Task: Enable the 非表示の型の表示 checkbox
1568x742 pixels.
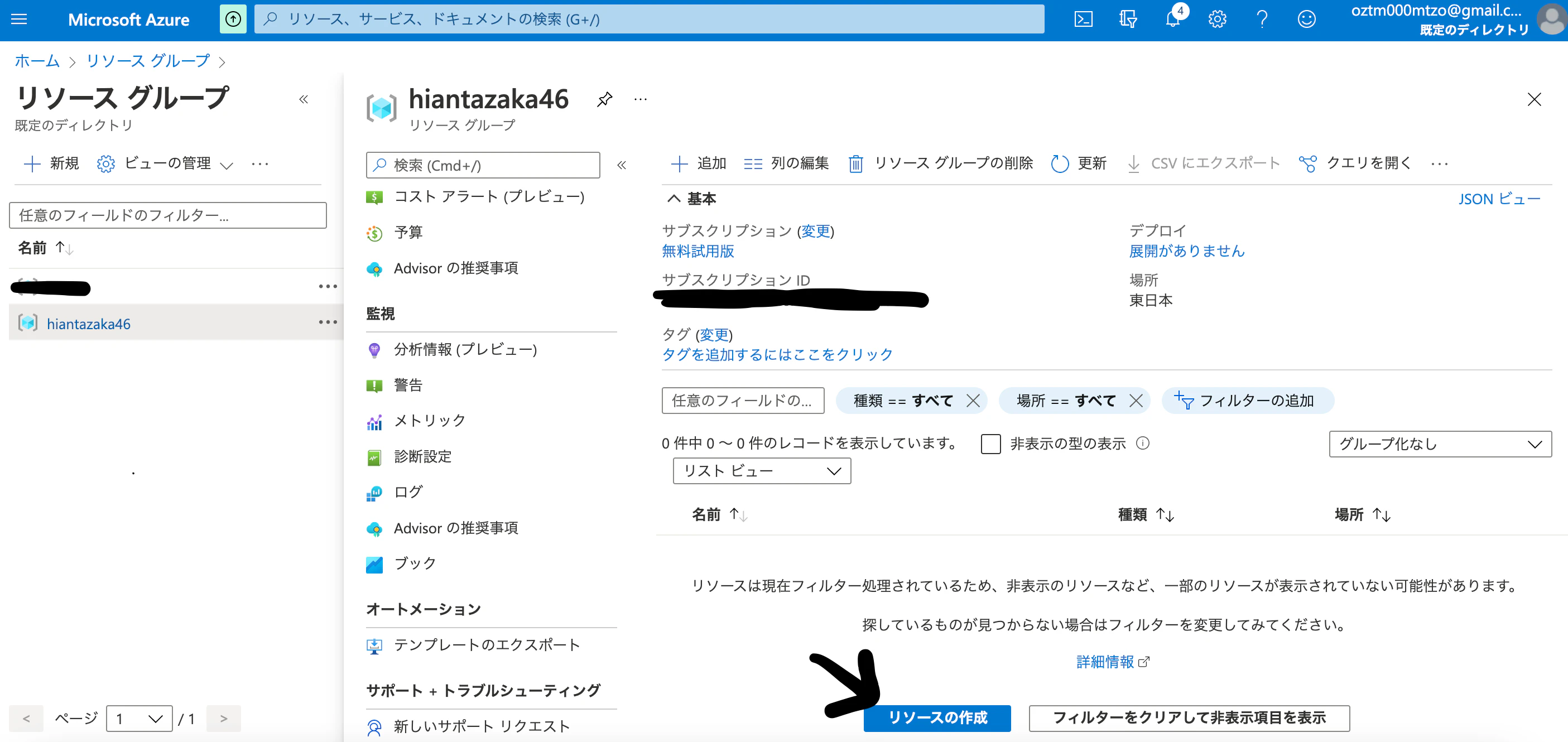Action: point(990,444)
